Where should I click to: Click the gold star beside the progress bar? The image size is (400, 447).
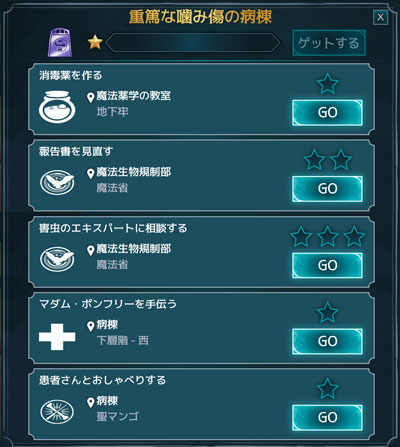[95, 43]
